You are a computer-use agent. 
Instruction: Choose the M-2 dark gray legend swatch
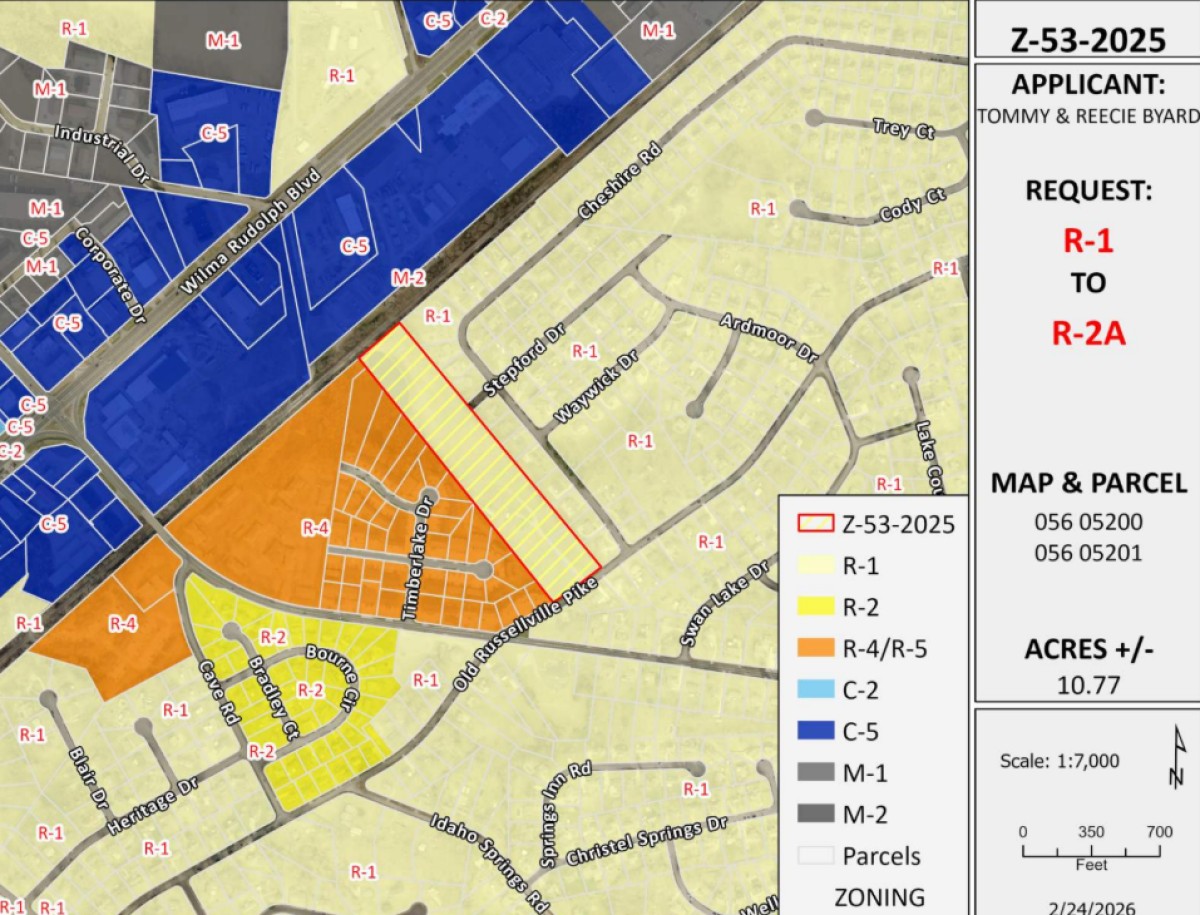pos(815,814)
